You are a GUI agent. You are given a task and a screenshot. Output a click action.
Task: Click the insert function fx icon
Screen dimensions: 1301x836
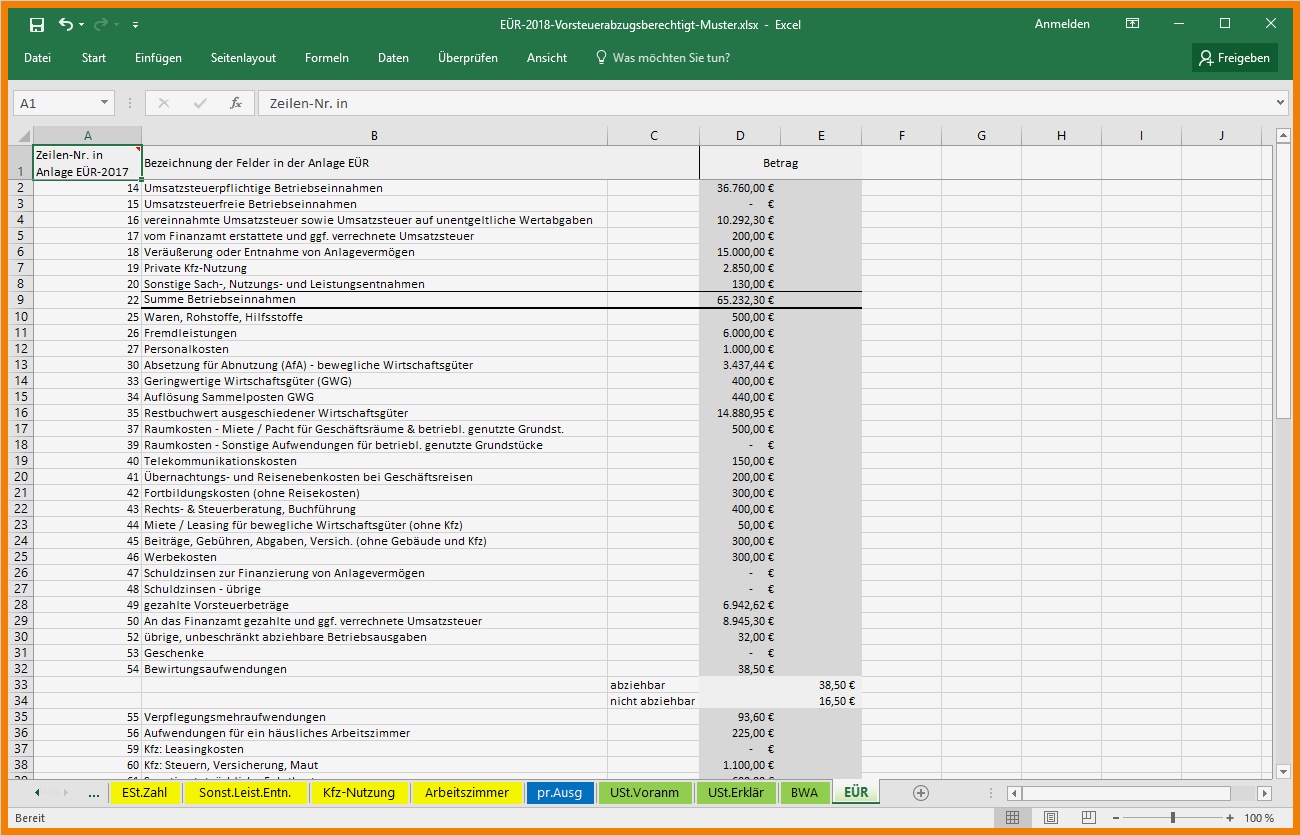click(236, 103)
